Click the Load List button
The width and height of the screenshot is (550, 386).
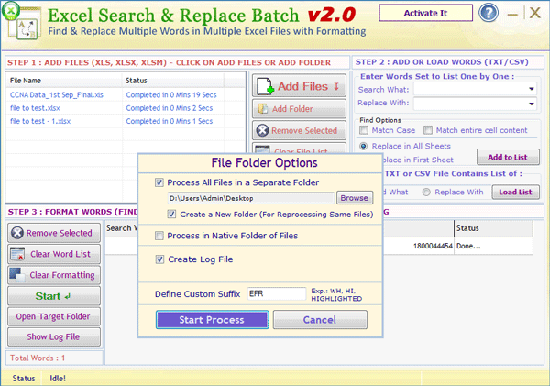(516, 192)
